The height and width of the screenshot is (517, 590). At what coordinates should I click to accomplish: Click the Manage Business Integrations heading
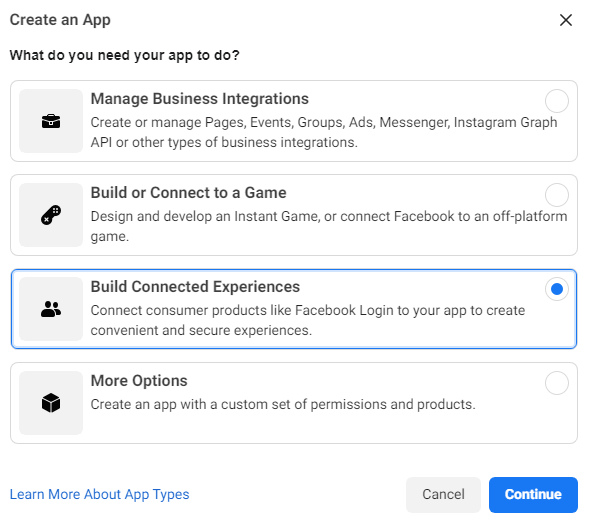point(199,99)
